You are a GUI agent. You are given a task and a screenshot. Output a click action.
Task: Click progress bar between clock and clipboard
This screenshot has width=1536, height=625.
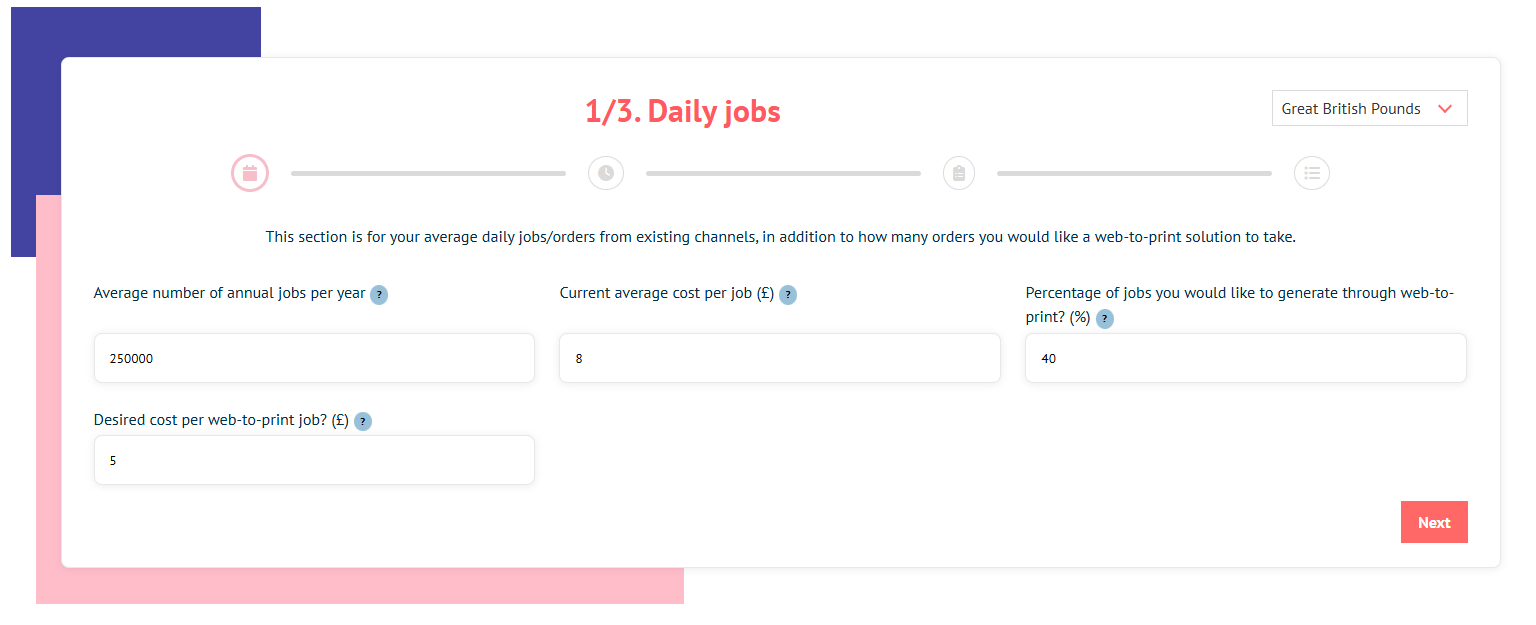[x=783, y=173]
